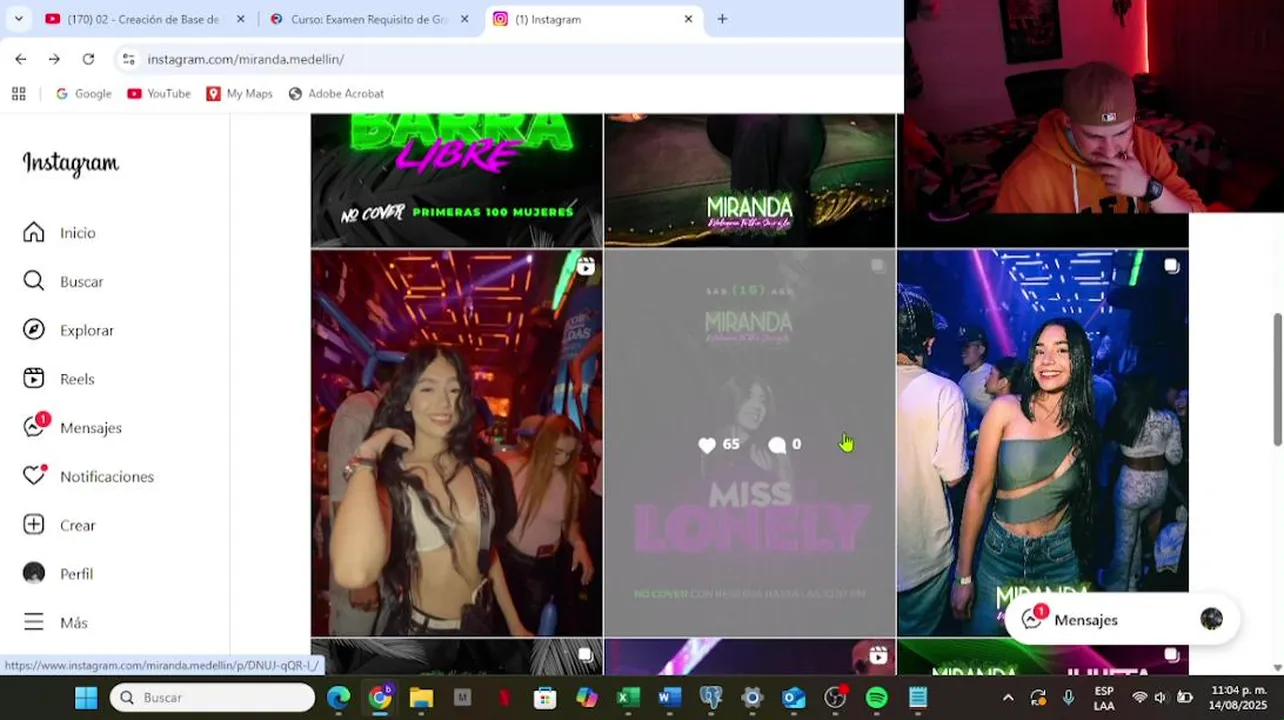1284x720 pixels.
Task: Switch ESP LAA keyboard language
Action: [1104, 697]
